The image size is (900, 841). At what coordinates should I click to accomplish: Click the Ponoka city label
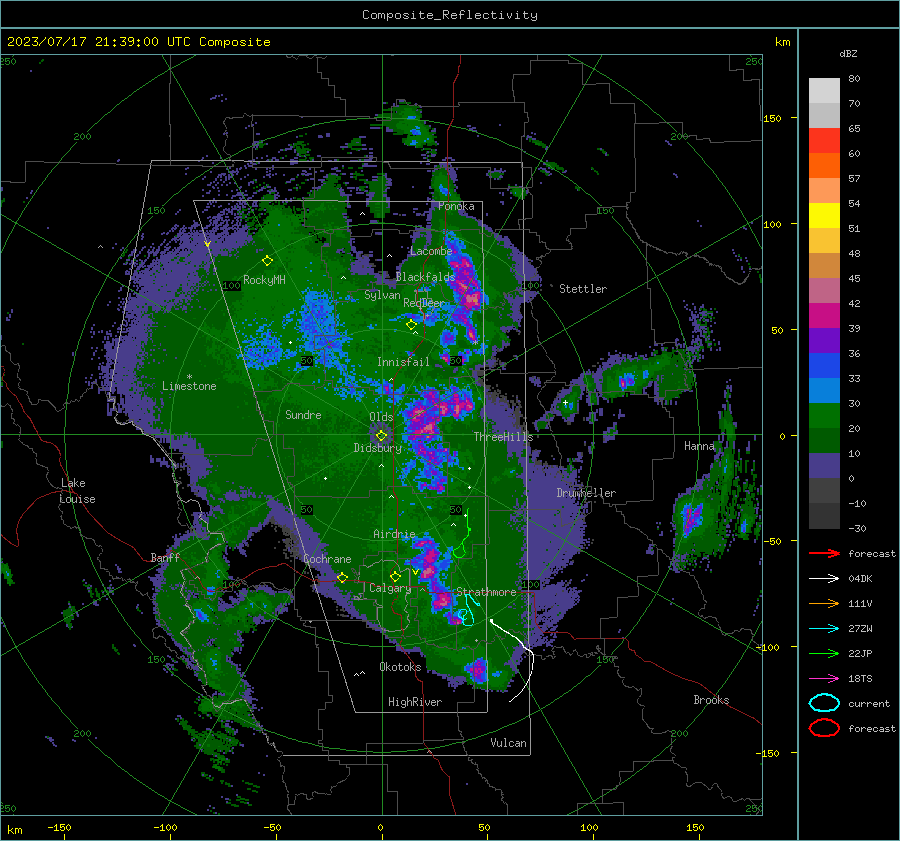pyautogui.click(x=456, y=206)
